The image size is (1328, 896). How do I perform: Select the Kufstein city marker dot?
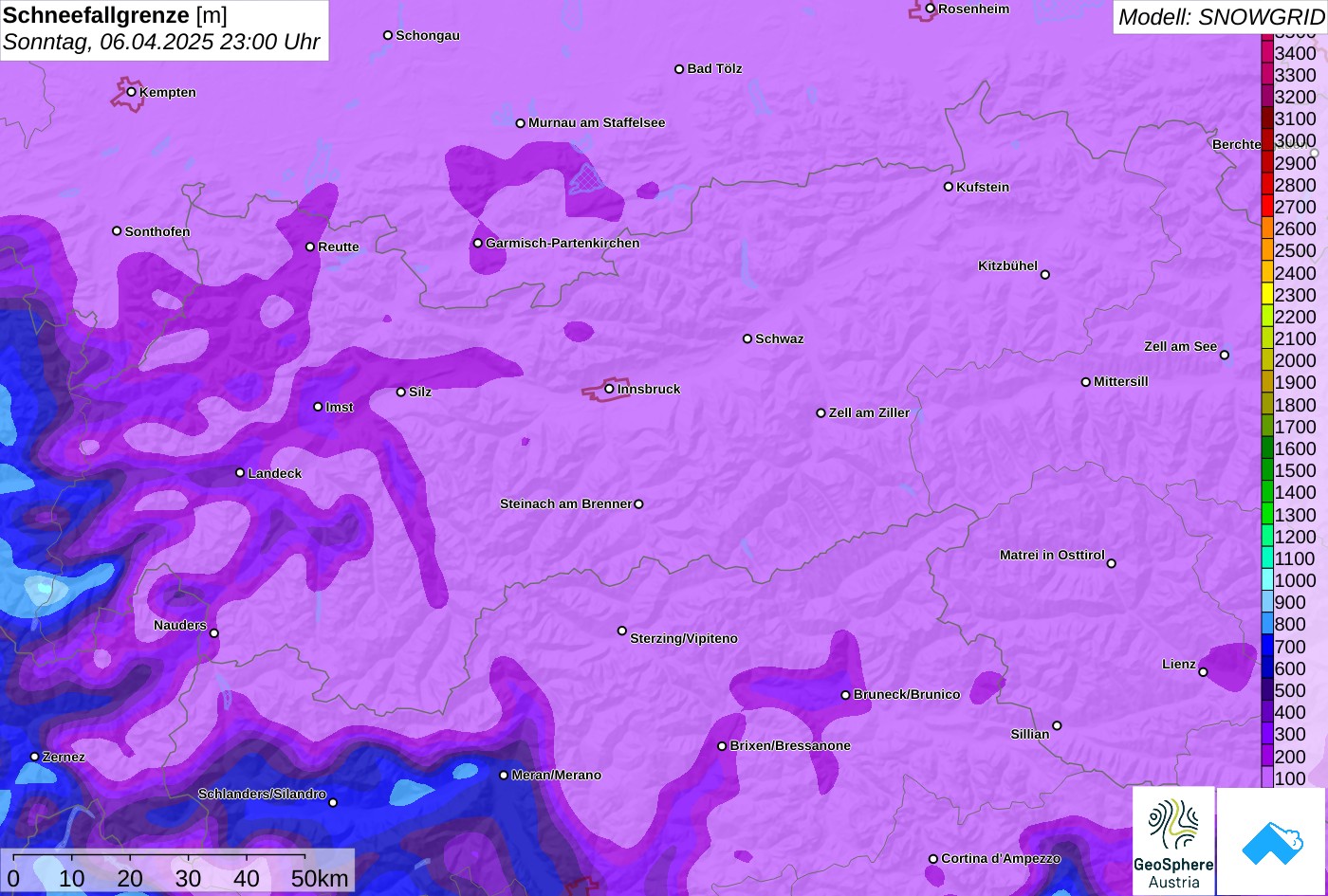point(948,187)
